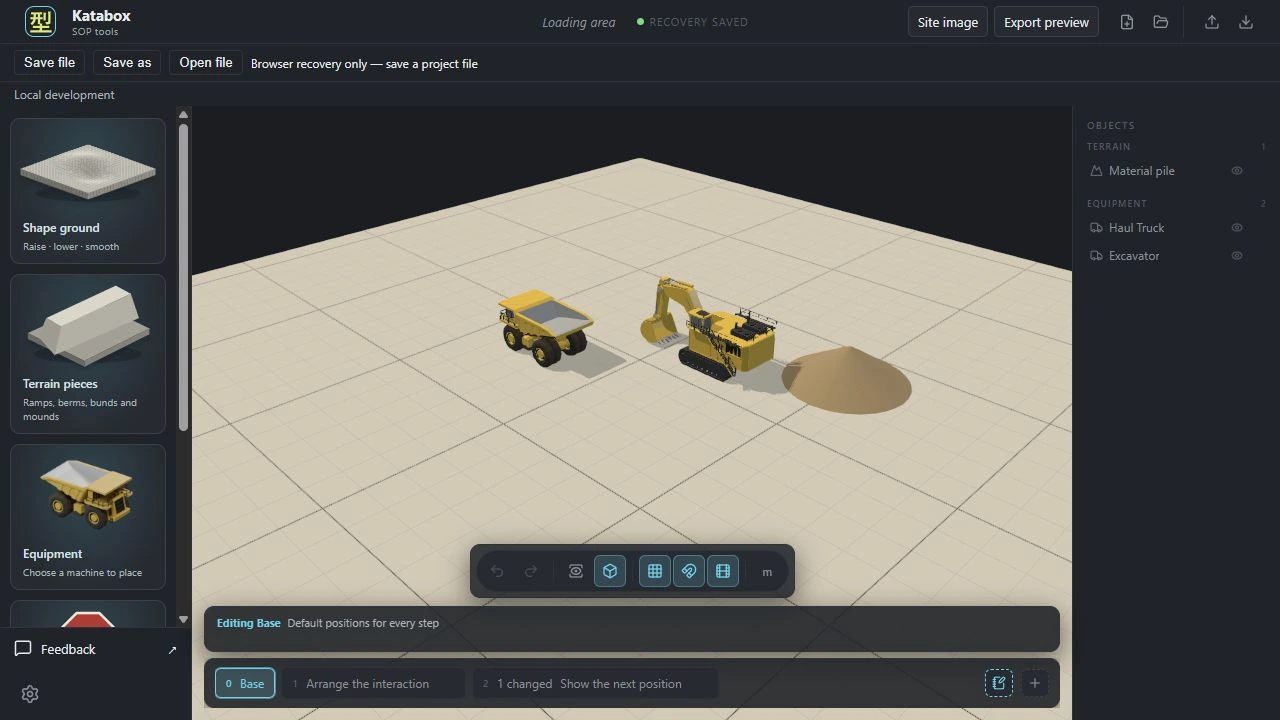The image size is (1280, 720).
Task: Click the left panel scroll up arrow
Action: 183,115
